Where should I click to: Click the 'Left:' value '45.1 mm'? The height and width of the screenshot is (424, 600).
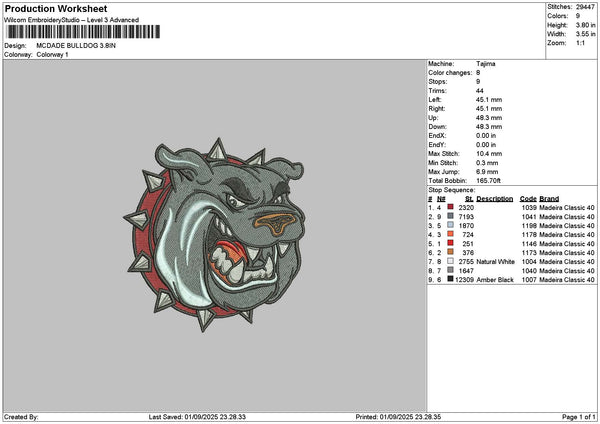pos(489,100)
